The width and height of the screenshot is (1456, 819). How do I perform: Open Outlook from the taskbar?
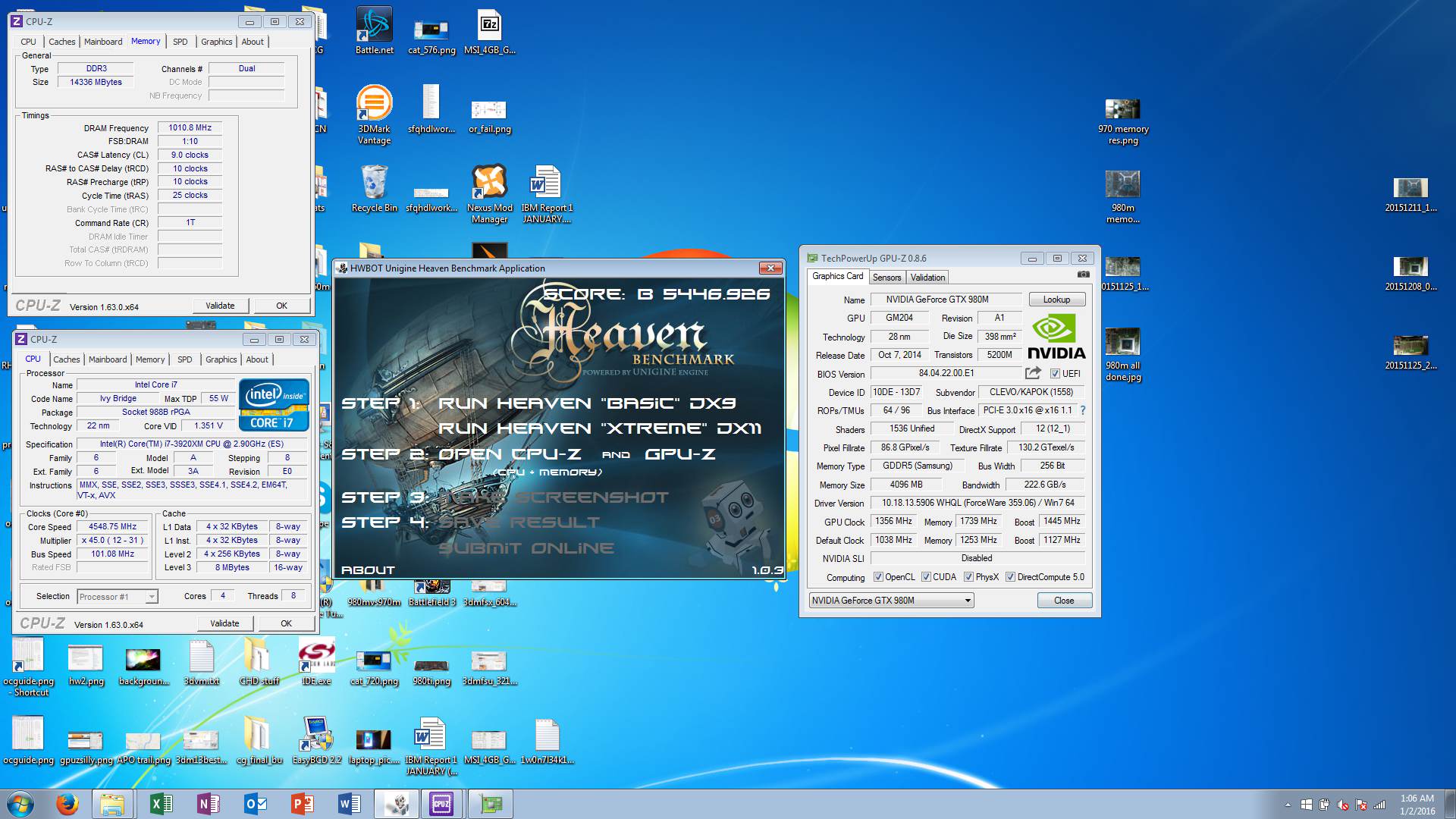tap(255, 804)
